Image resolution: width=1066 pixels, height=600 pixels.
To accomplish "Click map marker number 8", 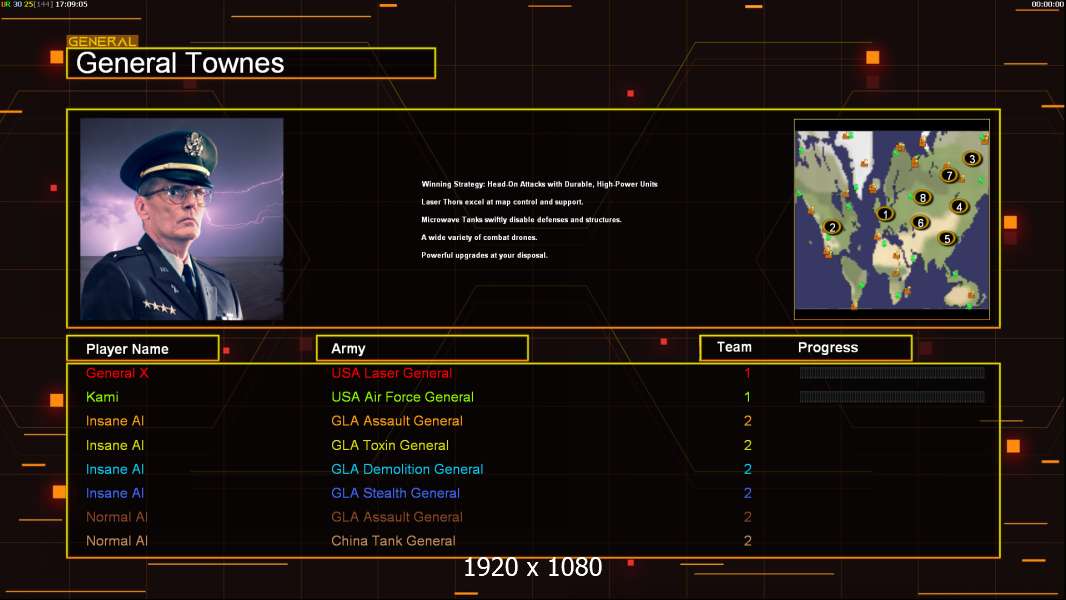I will pyautogui.click(x=922, y=198).
